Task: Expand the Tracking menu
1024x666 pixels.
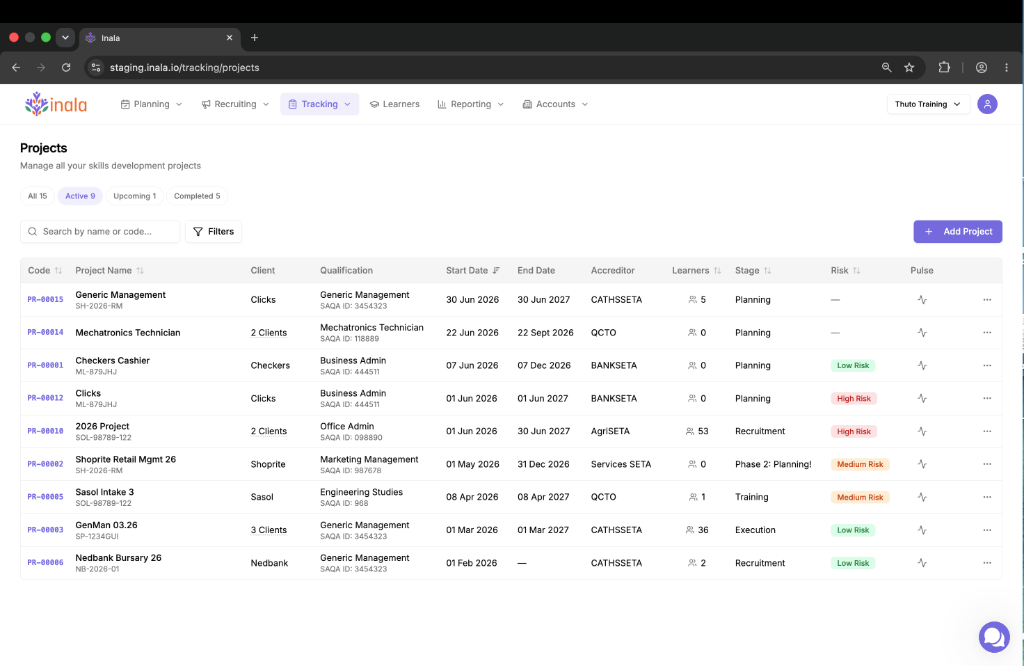Action: (319, 104)
